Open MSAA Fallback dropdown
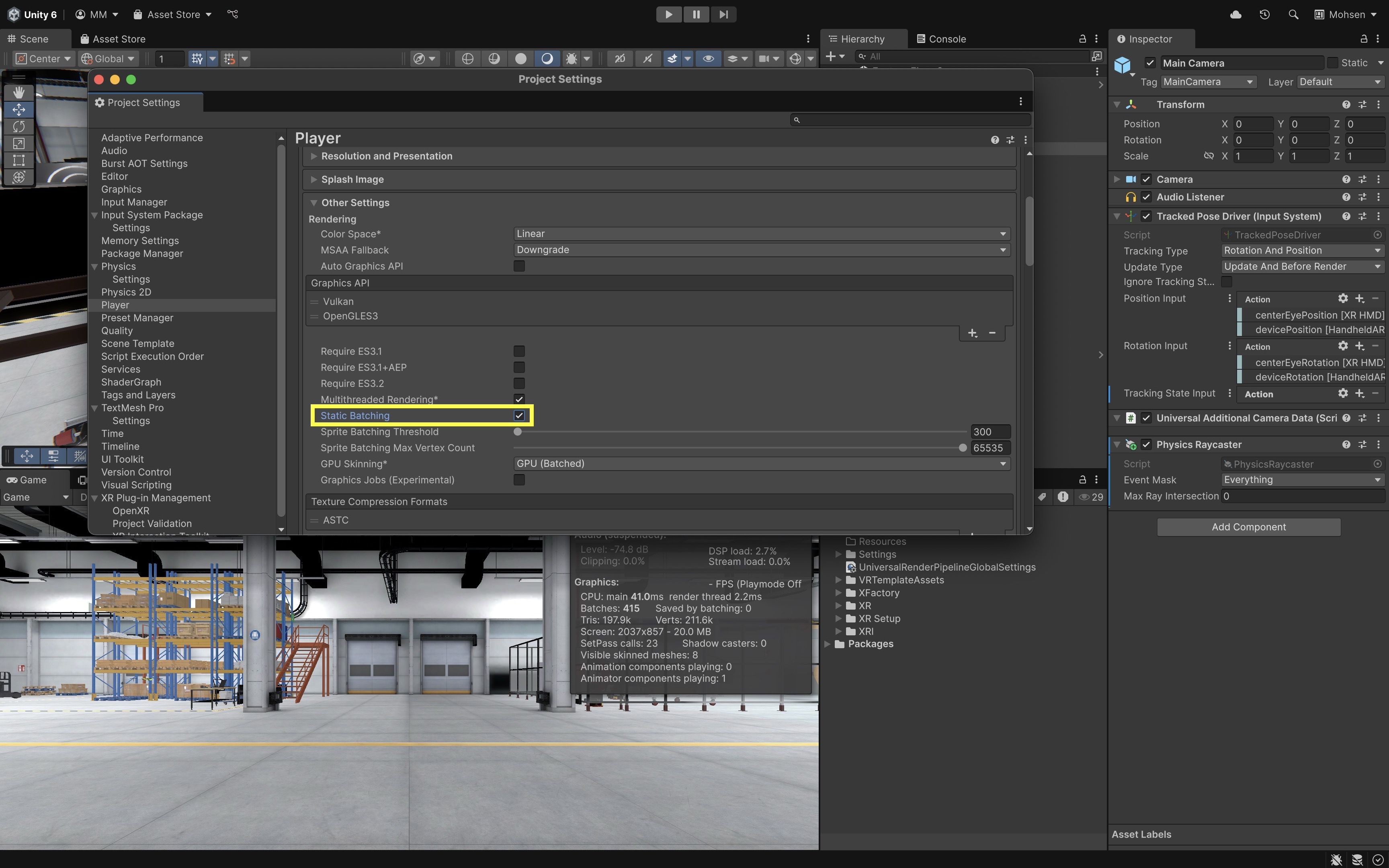1389x868 pixels. tap(762, 250)
